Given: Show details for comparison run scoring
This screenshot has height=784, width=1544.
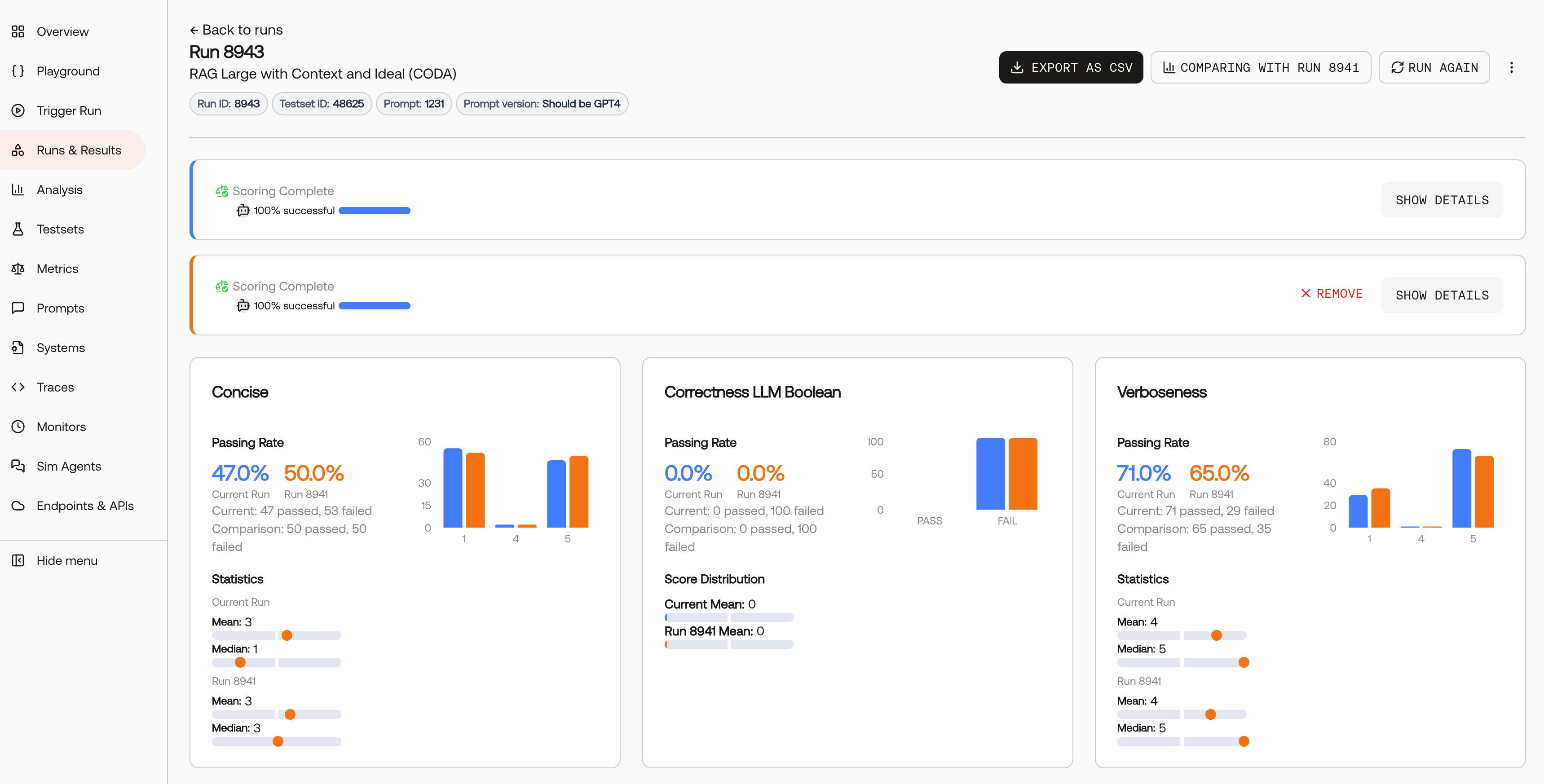Looking at the screenshot, I should click(1442, 295).
